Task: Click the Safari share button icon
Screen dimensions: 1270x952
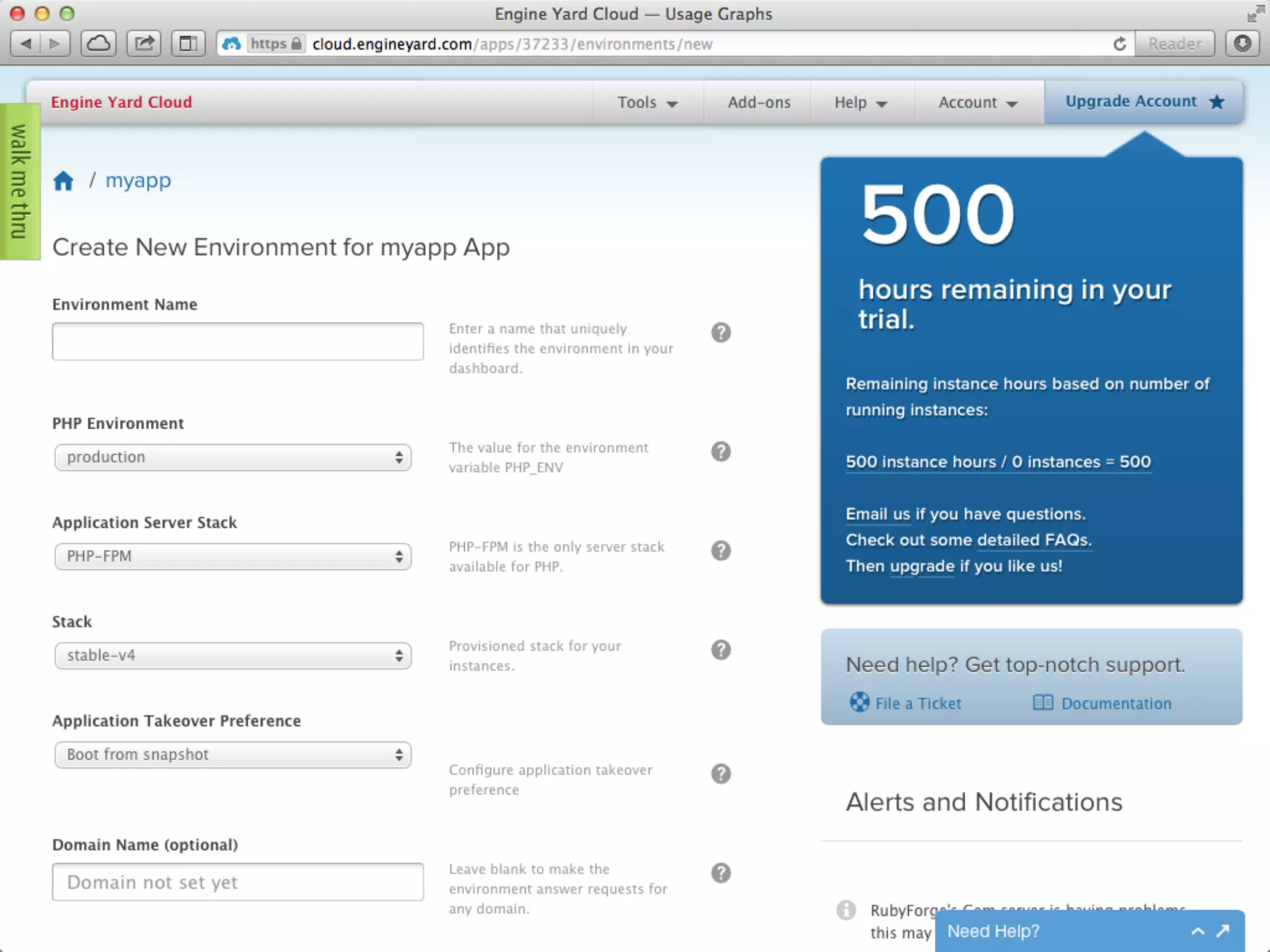Action: [x=144, y=43]
